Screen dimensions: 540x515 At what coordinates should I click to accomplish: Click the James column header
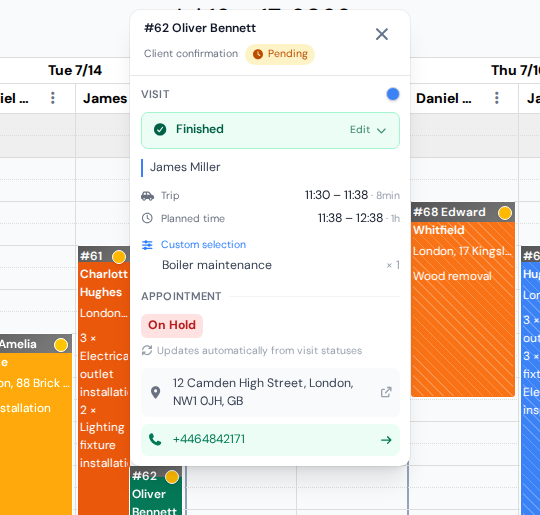click(x=105, y=99)
